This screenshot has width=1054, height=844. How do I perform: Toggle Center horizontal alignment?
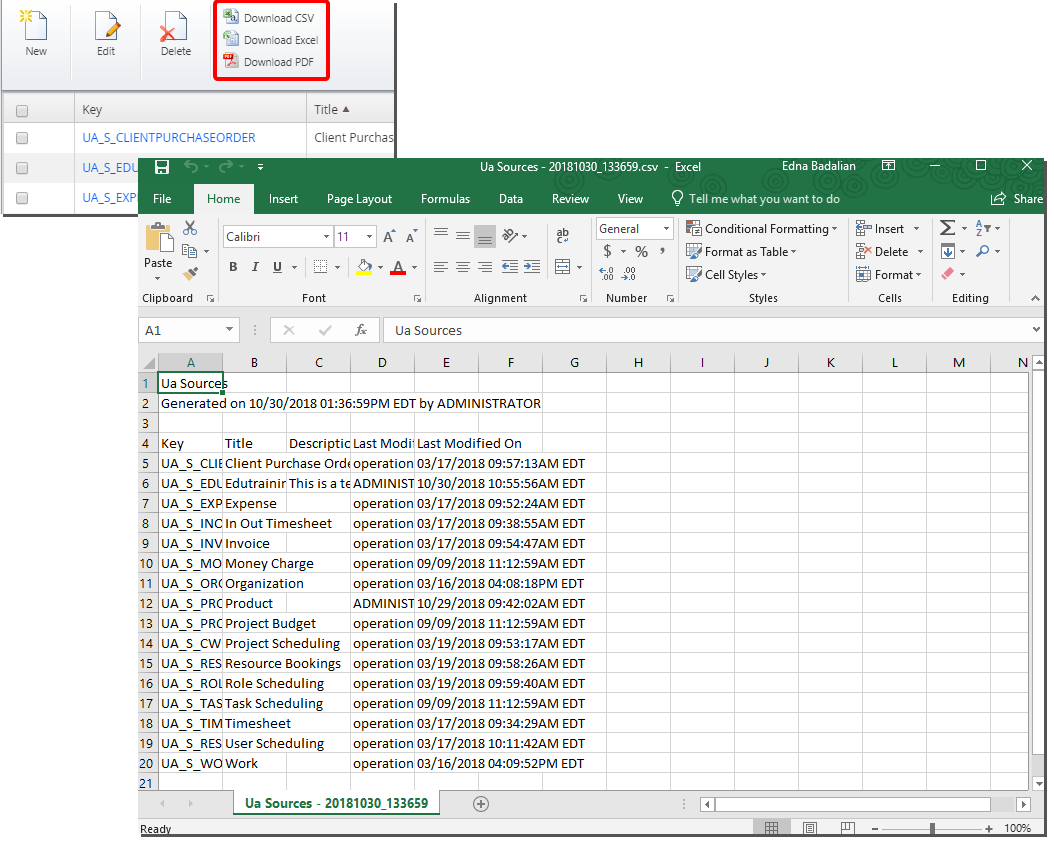pos(462,267)
